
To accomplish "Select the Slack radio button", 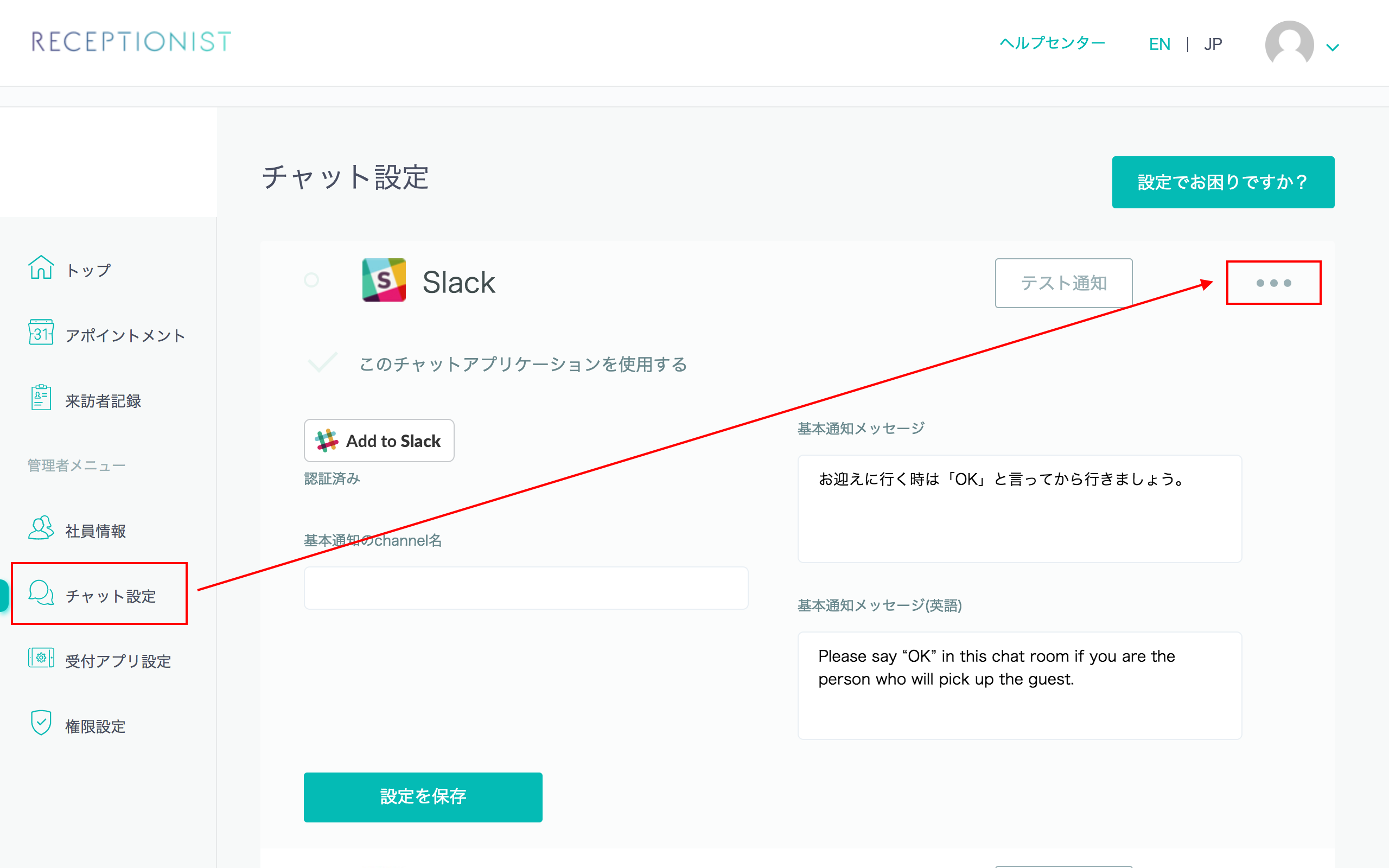I will coord(311,280).
